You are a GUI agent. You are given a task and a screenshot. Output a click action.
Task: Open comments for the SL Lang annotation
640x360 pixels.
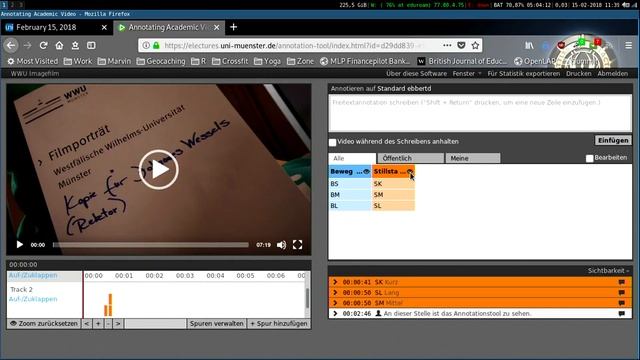[621, 293]
